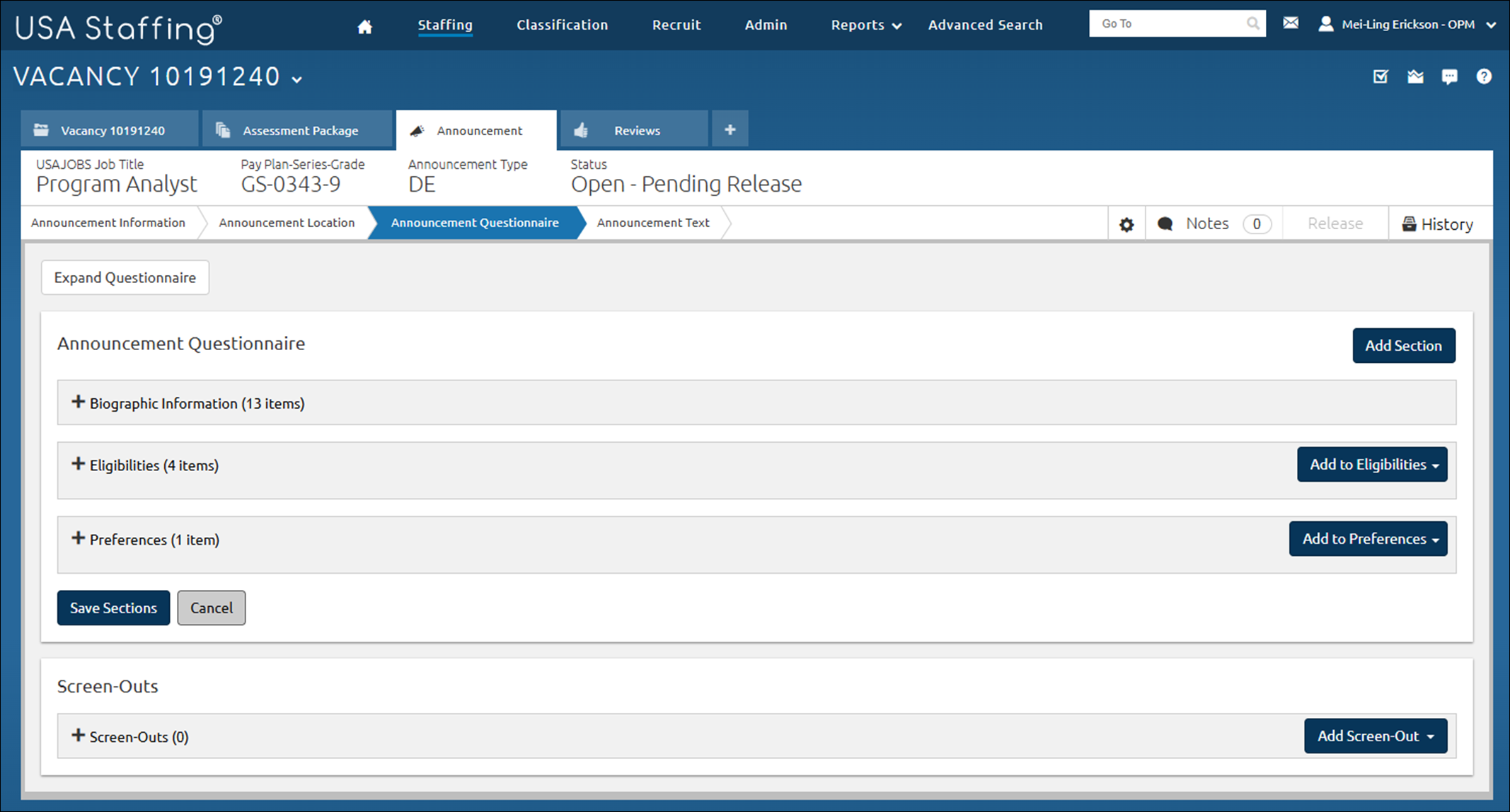Click the megaphone icon on Announcement tab
Viewport: 1510px width, 812px height.
click(417, 131)
